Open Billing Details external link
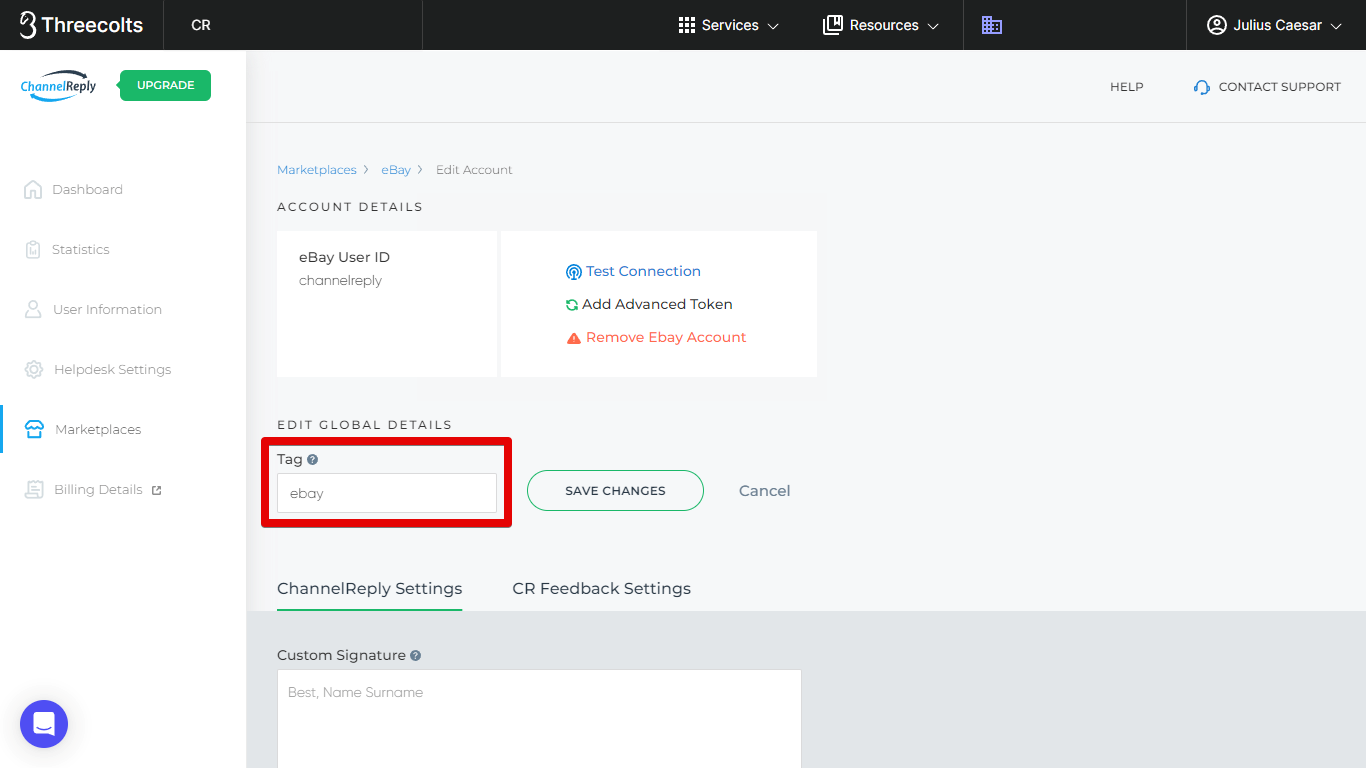Screen dimensions: 1366x768 pyautogui.click(x=93, y=489)
